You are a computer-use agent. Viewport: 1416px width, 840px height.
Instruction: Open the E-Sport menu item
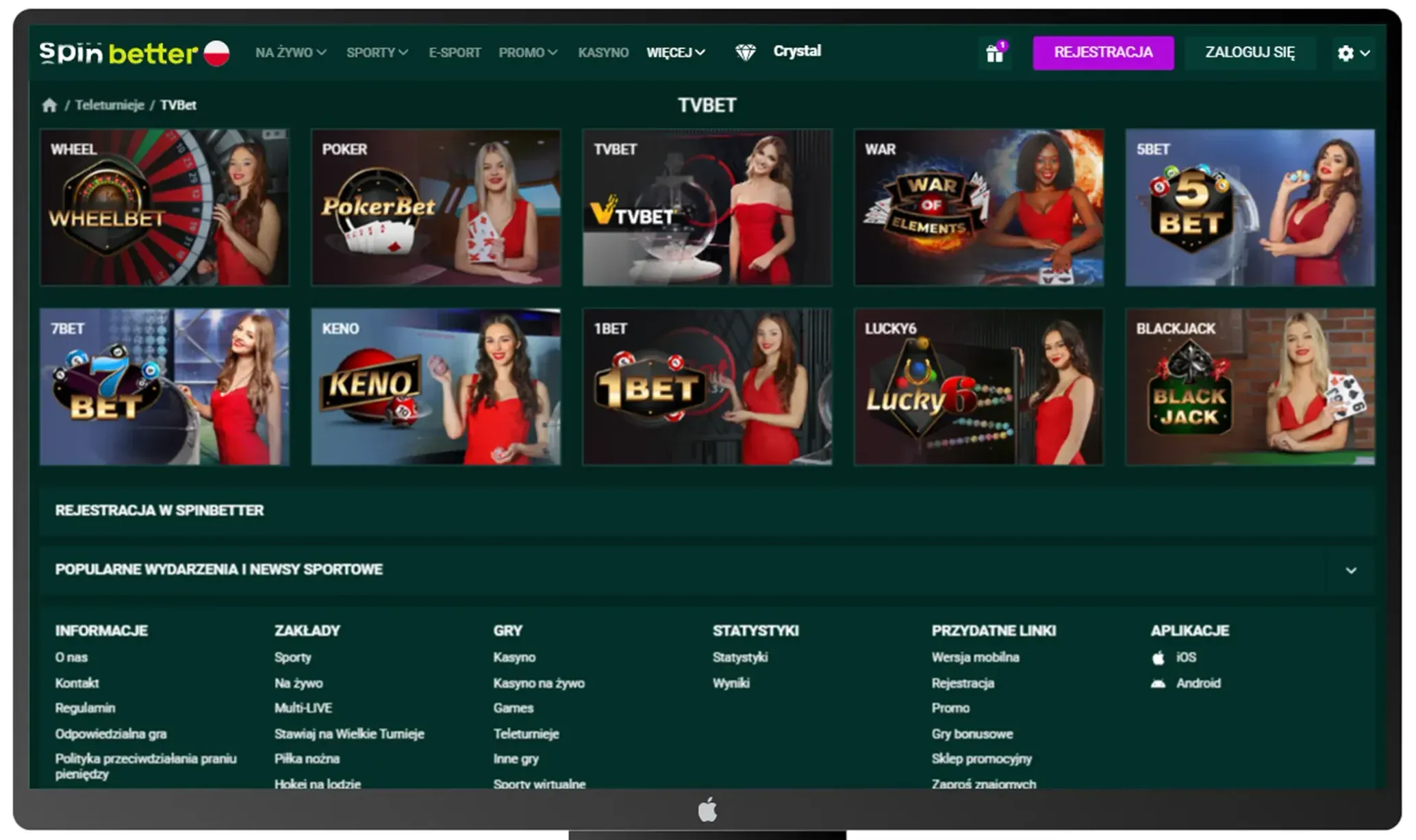pos(455,53)
